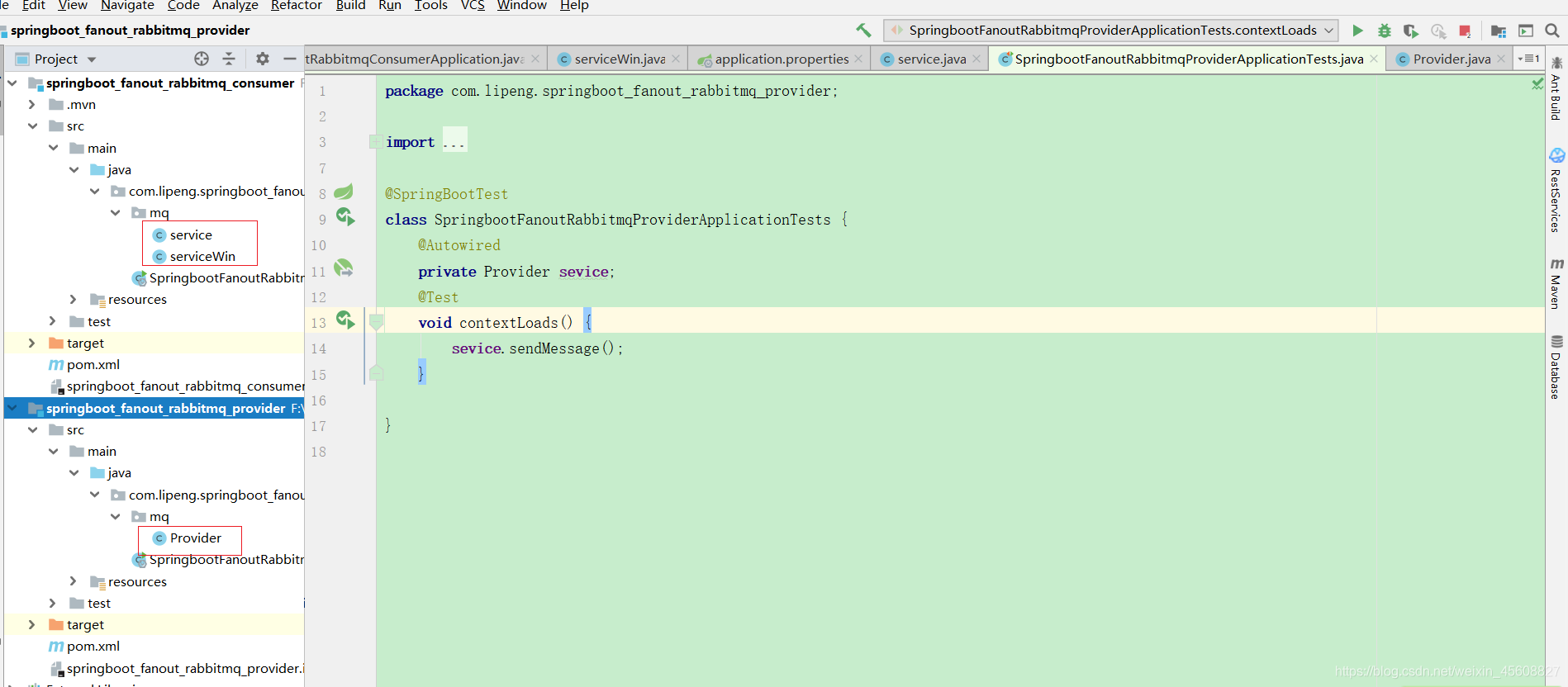Screen dimensions: 1568x687
Task: Open the Run Anything icon
Action: pos(1526,31)
